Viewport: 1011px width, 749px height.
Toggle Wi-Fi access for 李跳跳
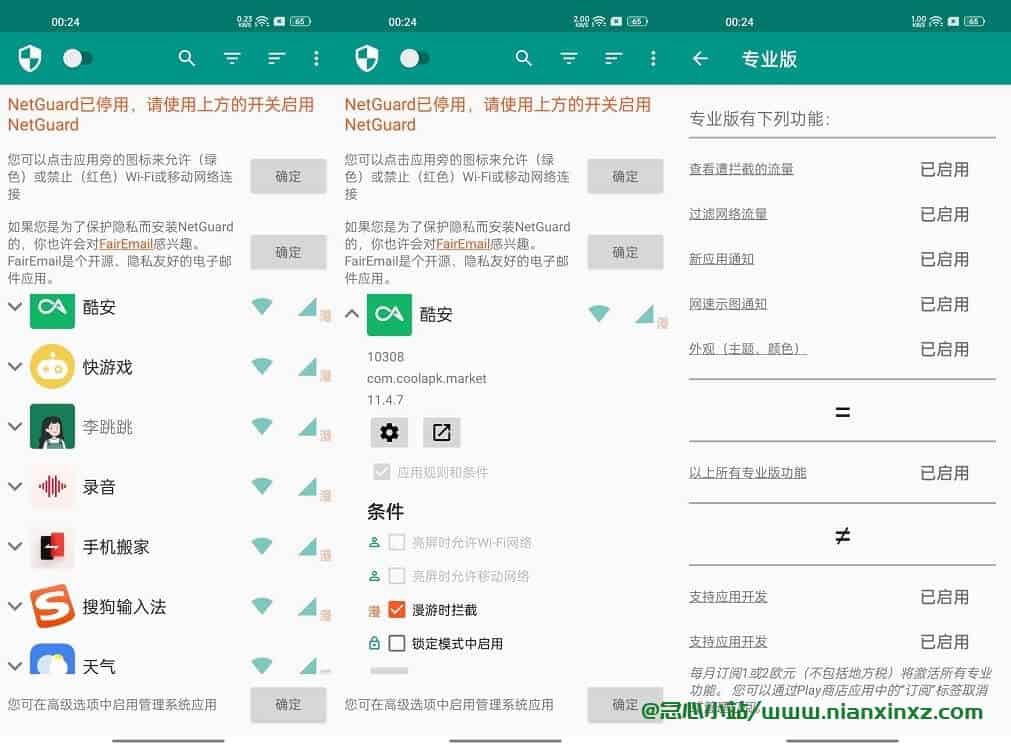click(x=262, y=427)
